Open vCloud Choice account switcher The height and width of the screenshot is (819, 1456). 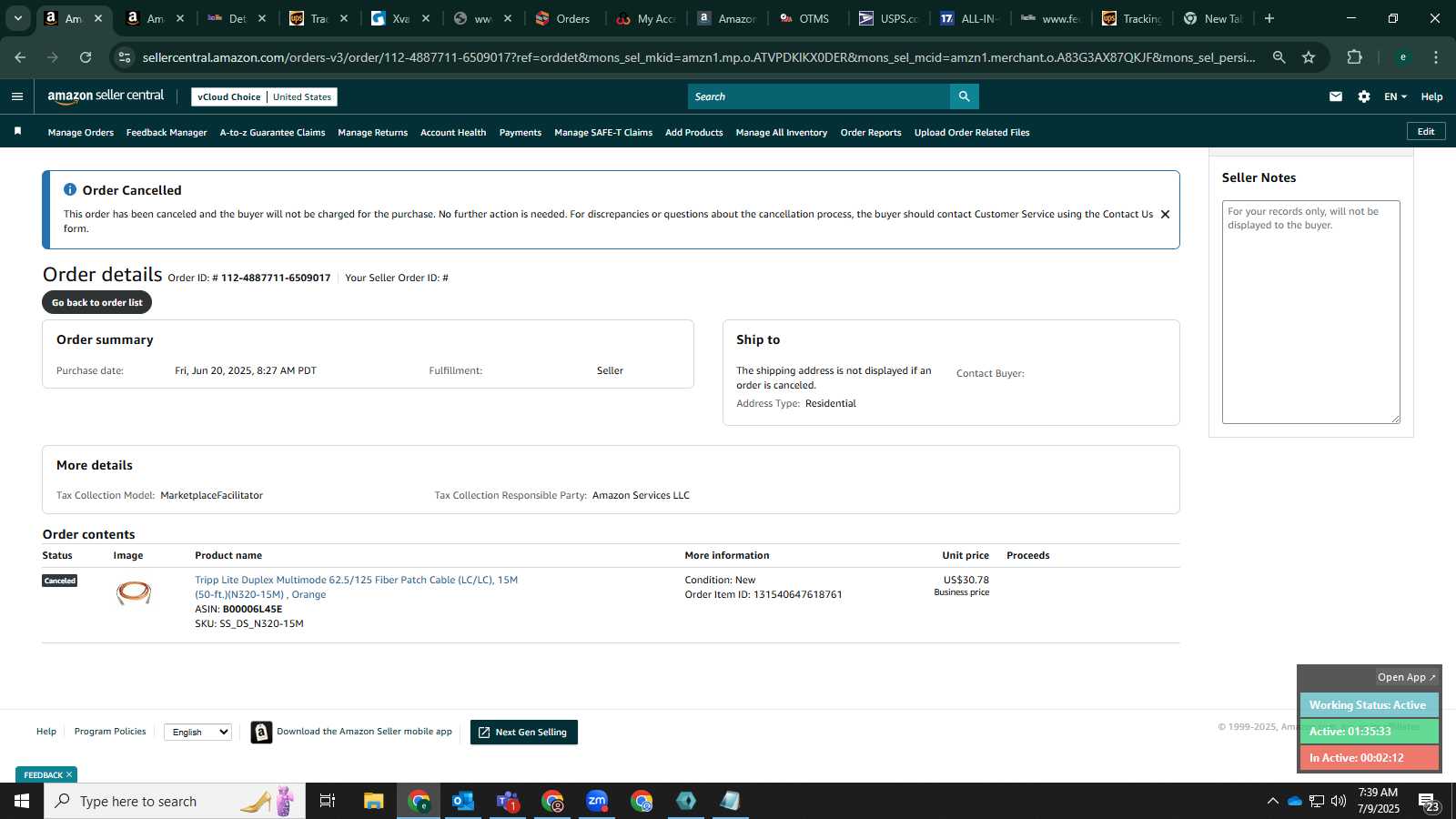click(x=264, y=96)
